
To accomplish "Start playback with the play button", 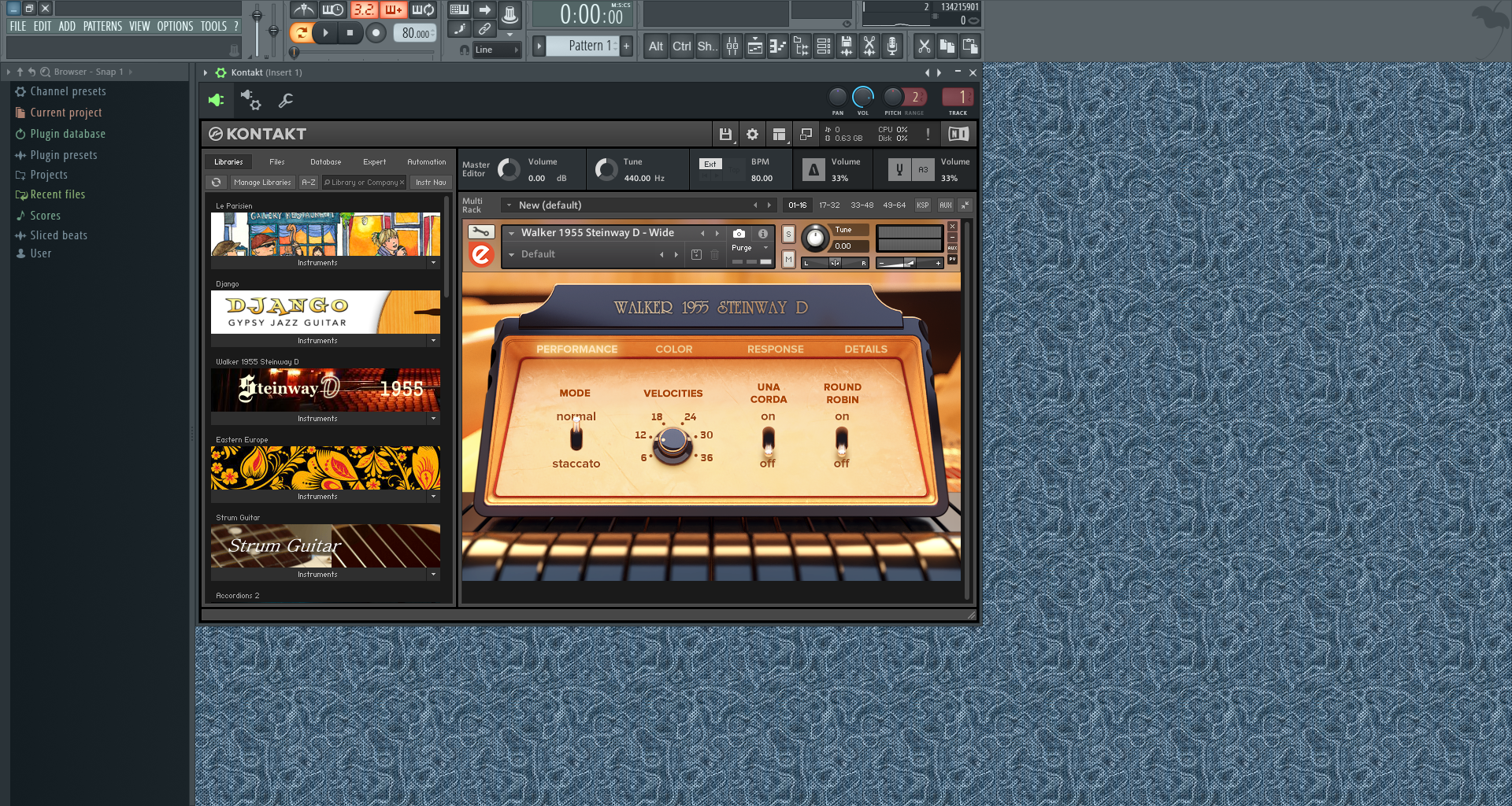I will point(325,33).
